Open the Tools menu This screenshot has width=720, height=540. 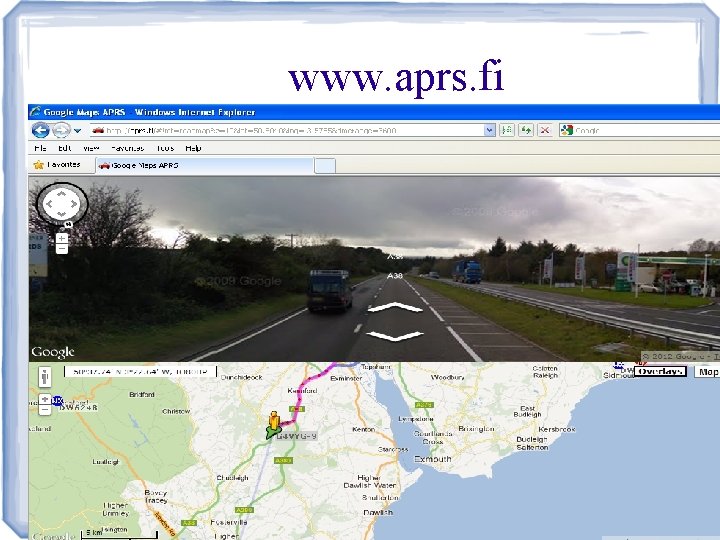(165, 148)
